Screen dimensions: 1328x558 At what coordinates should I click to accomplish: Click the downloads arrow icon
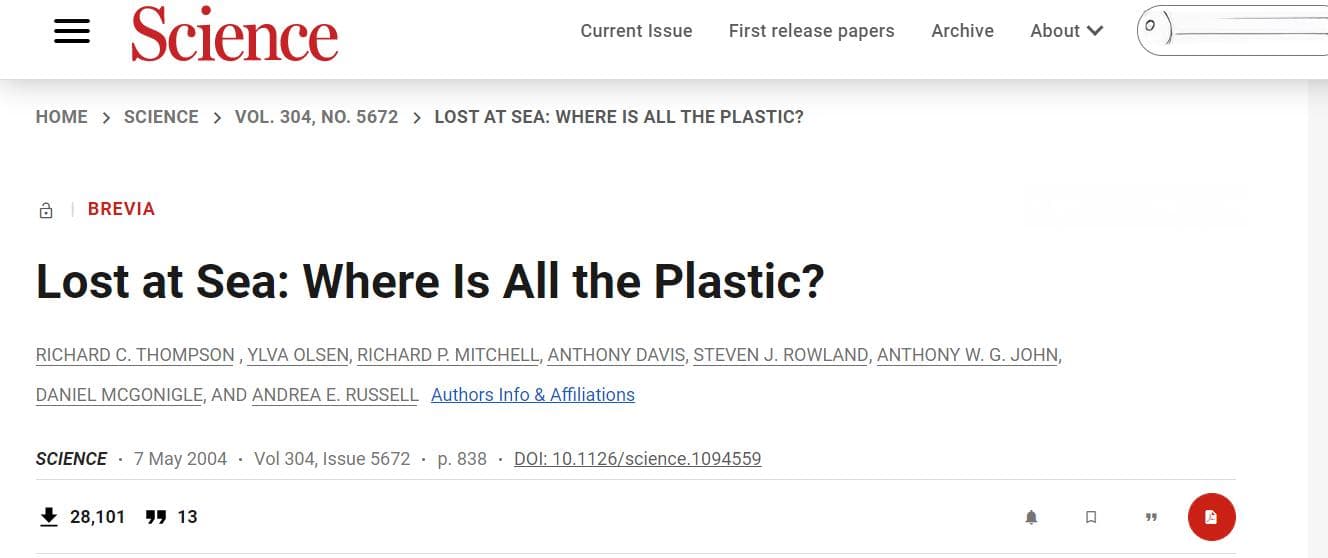click(x=48, y=516)
